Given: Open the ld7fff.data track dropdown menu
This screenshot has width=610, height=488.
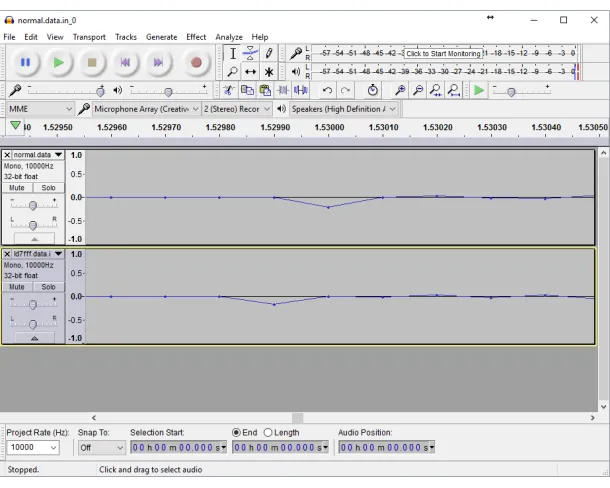Looking at the screenshot, I should (x=58, y=254).
